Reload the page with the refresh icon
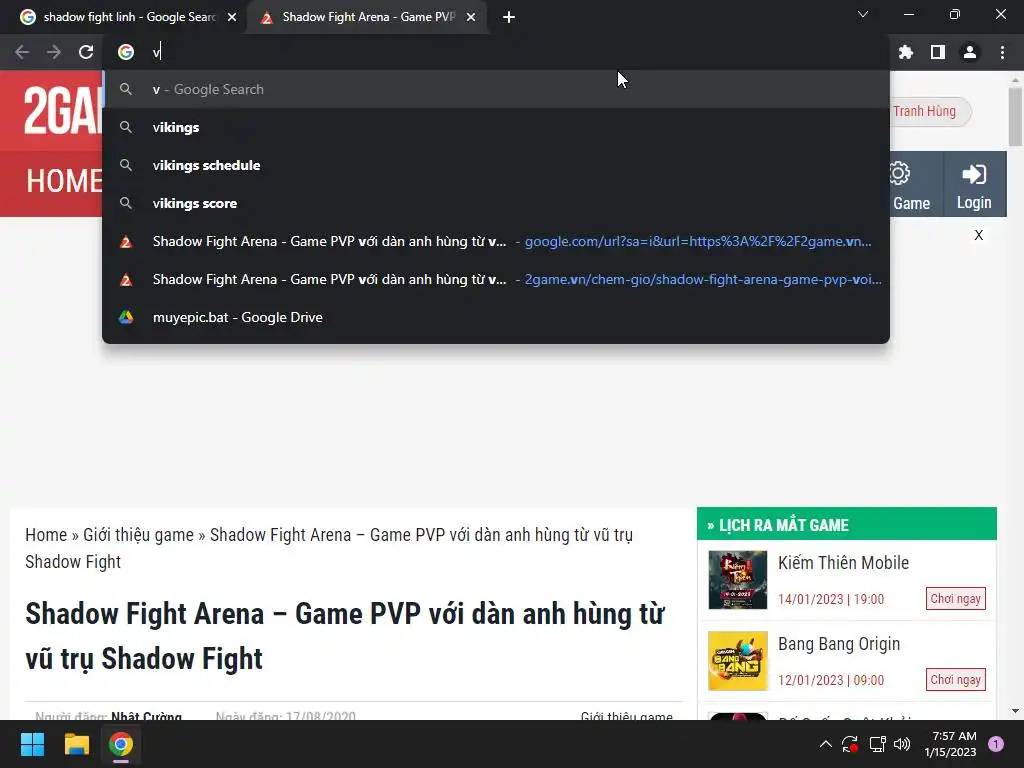Viewport: 1024px width, 768px height. point(86,52)
